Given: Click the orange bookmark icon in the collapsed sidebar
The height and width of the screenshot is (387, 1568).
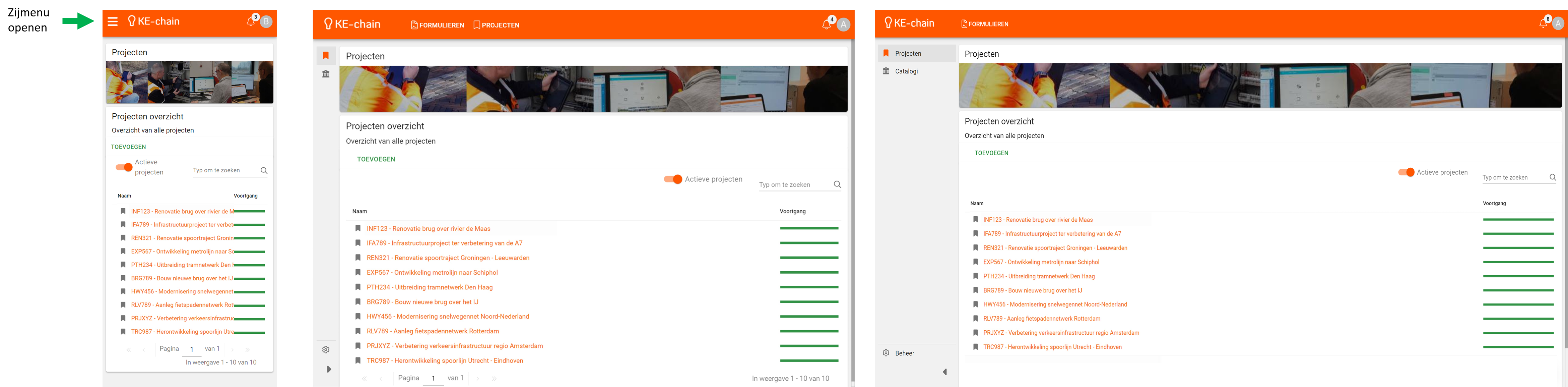Looking at the screenshot, I should pos(326,55).
